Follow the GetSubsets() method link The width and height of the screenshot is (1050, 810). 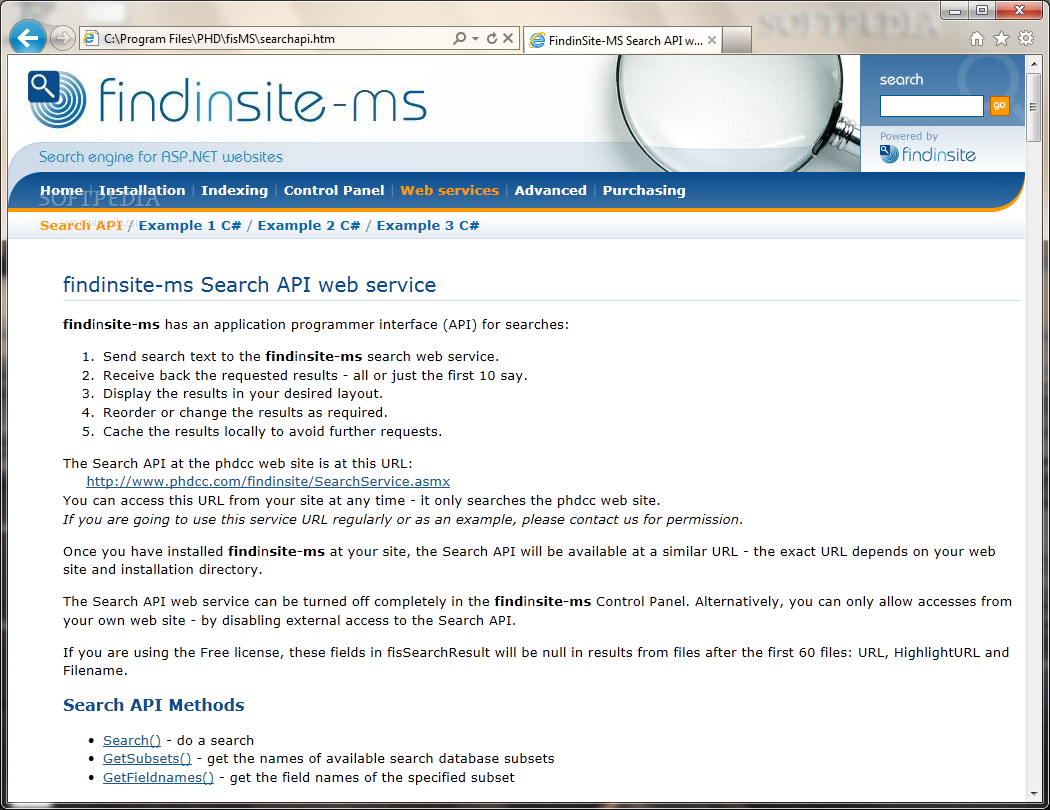click(147, 758)
